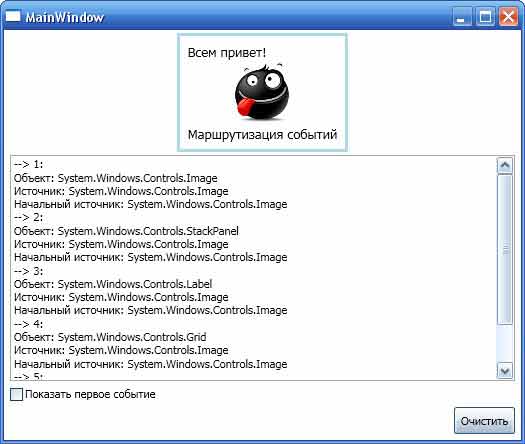Click 'Объект: System.Windows.Controls.StackPanel' line

pos(126,231)
